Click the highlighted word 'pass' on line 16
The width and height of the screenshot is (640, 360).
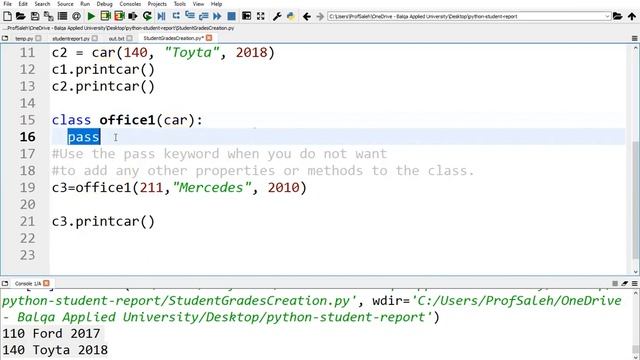pos(84,137)
